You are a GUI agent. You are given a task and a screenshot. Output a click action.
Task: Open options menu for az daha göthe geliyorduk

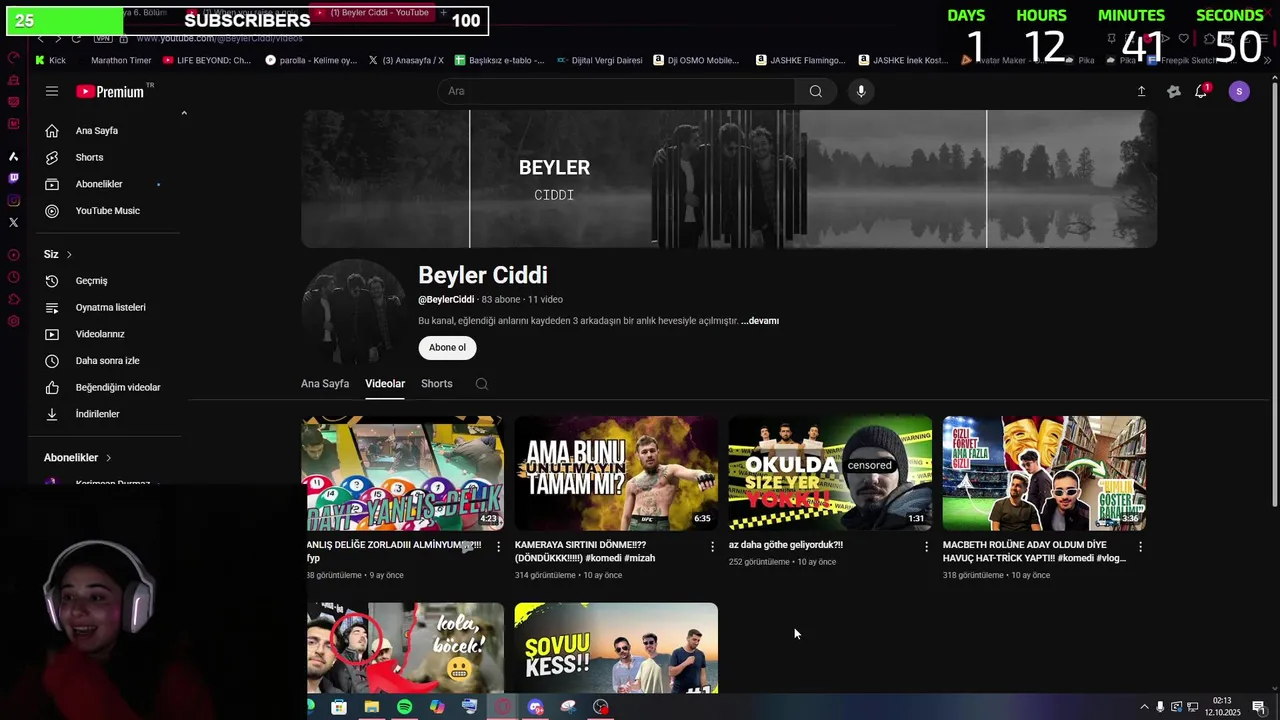(x=926, y=547)
